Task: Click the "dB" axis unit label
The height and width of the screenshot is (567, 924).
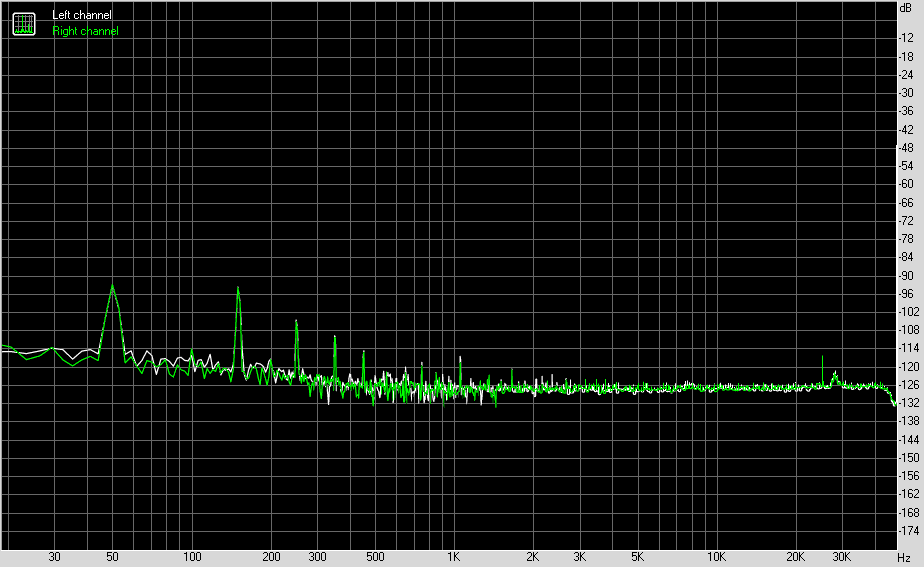Action: pyautogui.click(x=906, y=8)
